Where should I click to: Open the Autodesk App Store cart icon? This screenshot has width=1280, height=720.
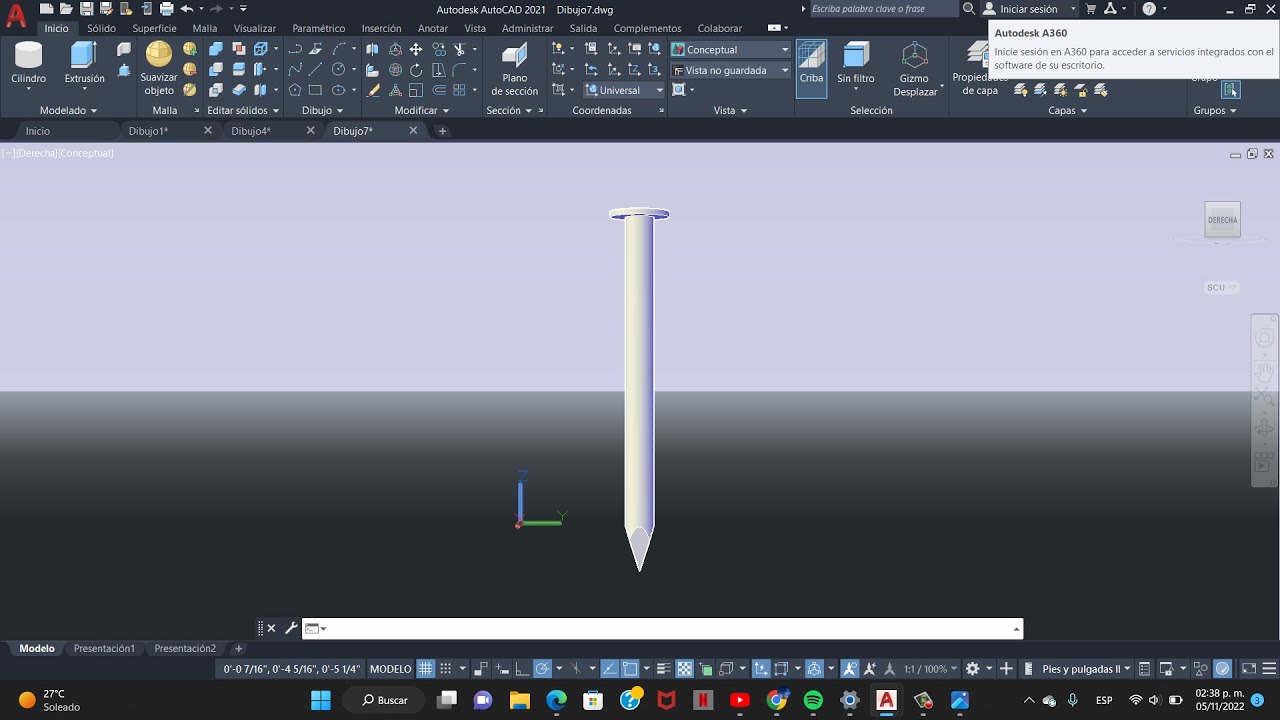pos(1091,9)
